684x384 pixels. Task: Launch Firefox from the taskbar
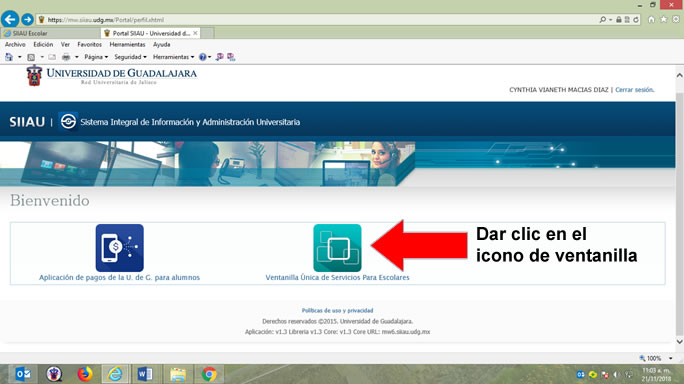tap(85, 374)
